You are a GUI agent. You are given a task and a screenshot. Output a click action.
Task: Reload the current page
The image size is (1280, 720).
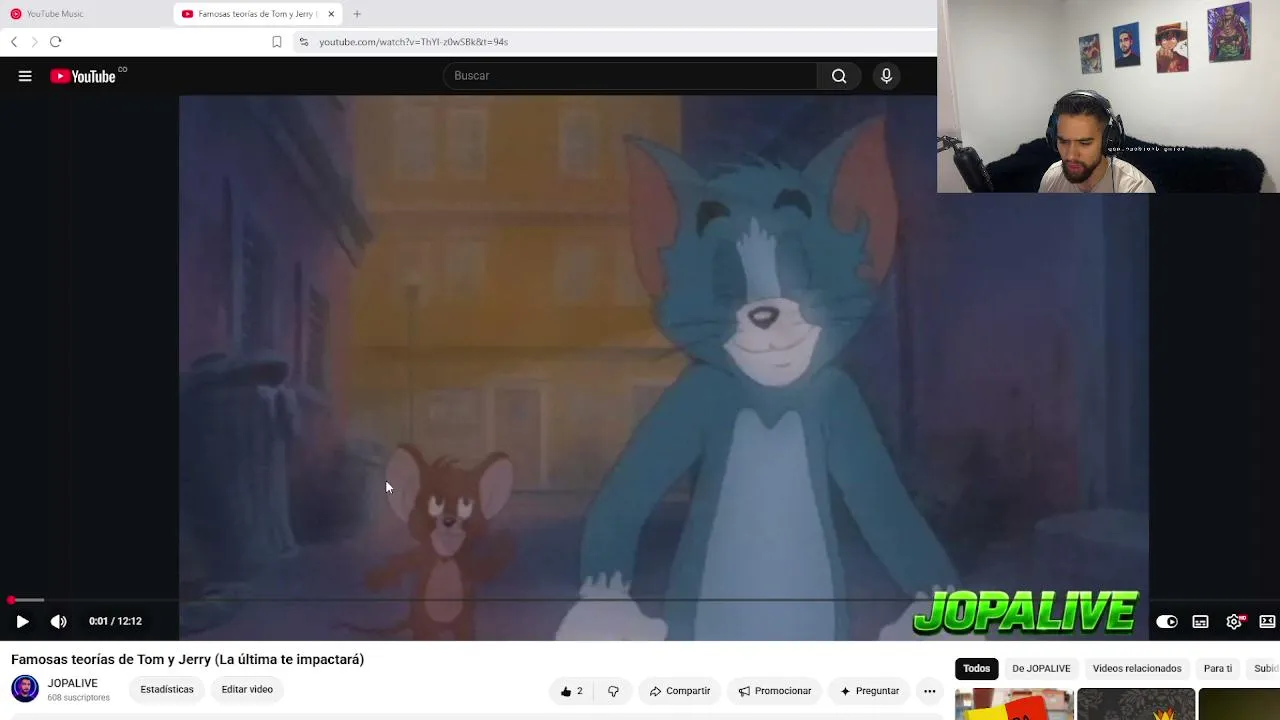point(56,42)
